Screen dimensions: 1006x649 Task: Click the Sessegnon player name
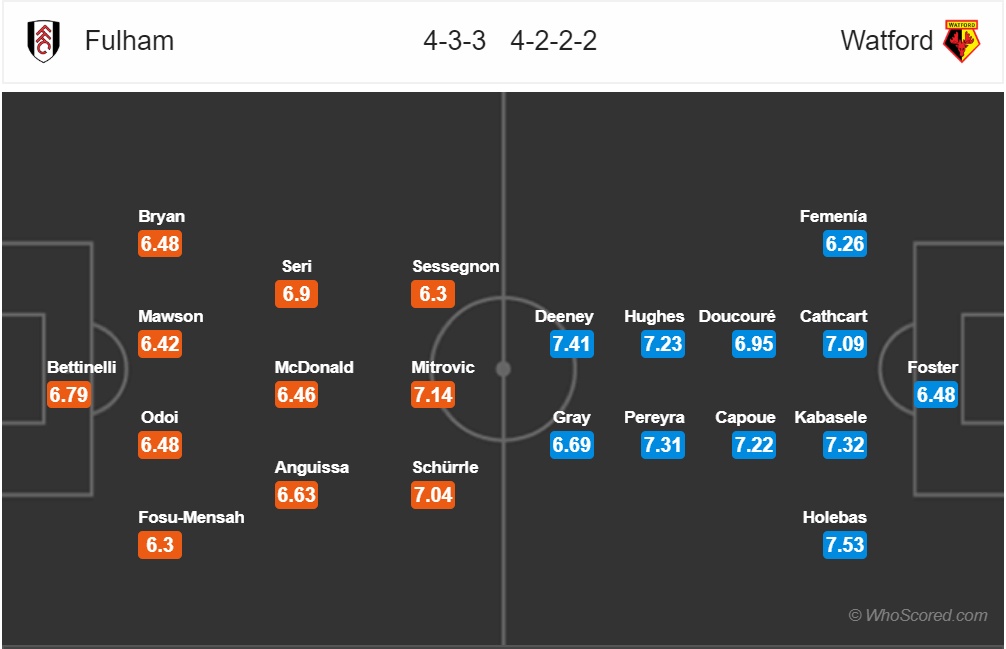(x=456, y=266)
